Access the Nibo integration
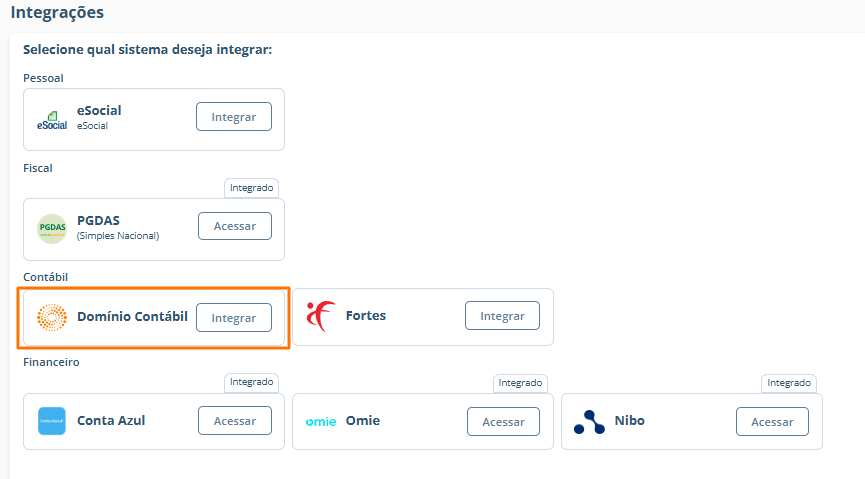 pos(772,422)
